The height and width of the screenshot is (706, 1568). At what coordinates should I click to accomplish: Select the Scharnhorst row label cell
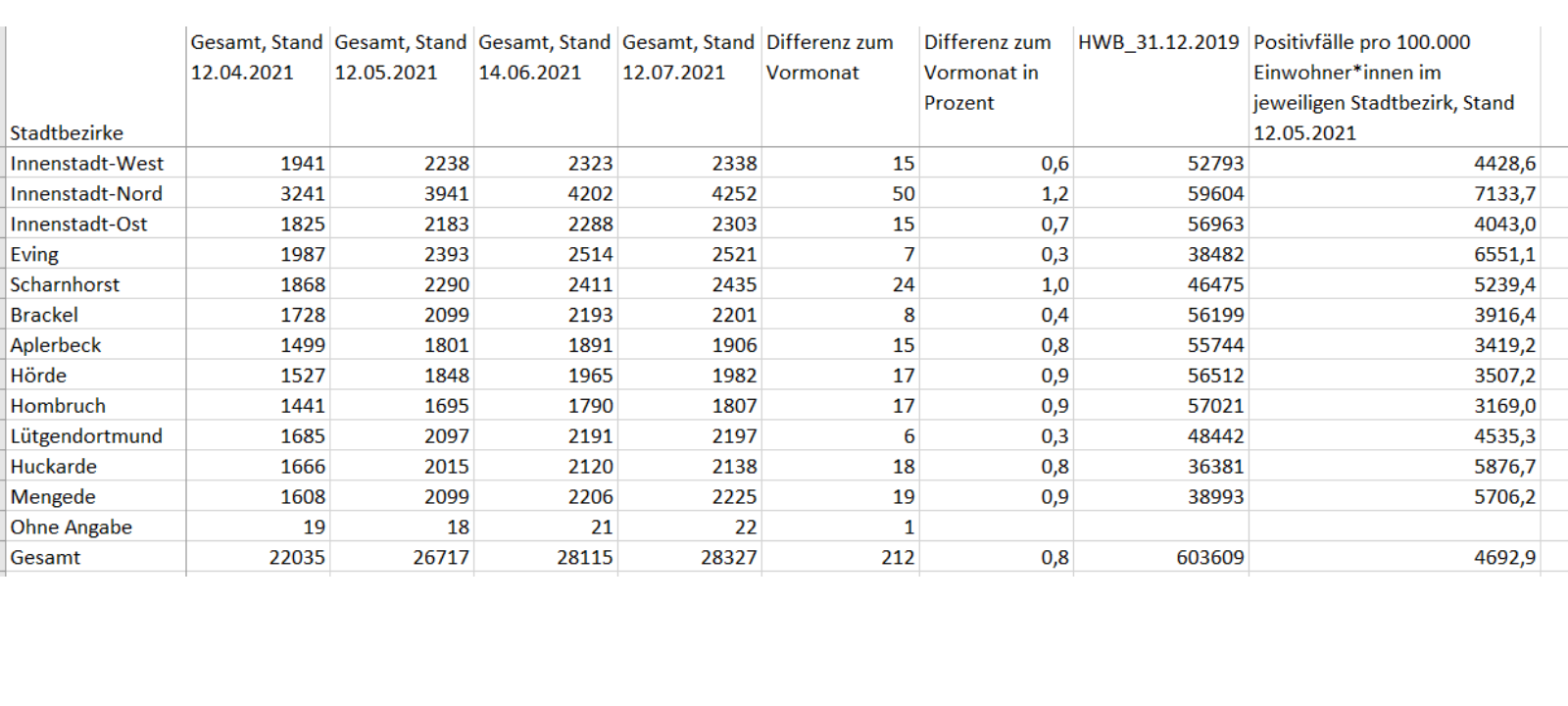[x=65, y=285]
